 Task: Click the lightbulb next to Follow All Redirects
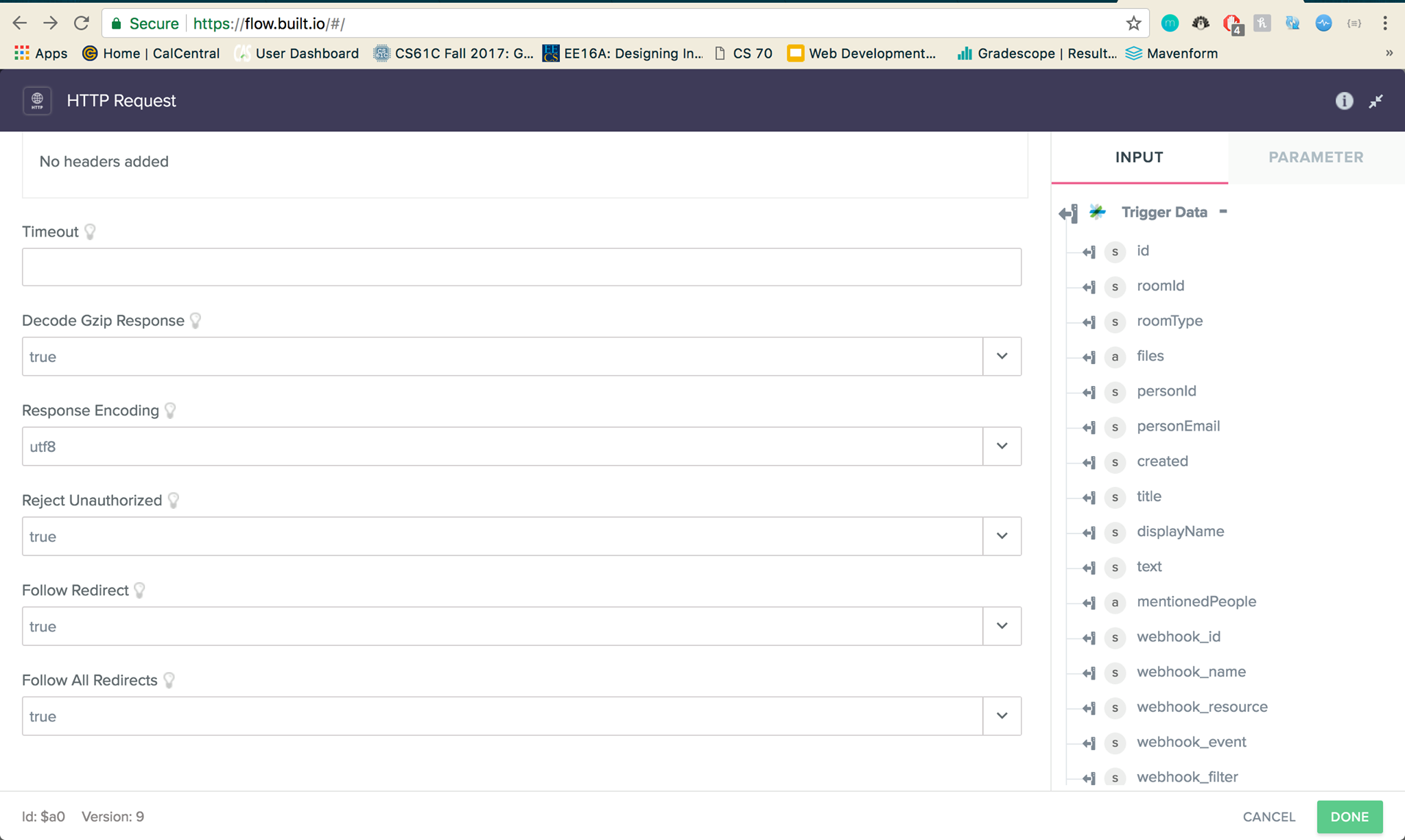click(169, 680)
